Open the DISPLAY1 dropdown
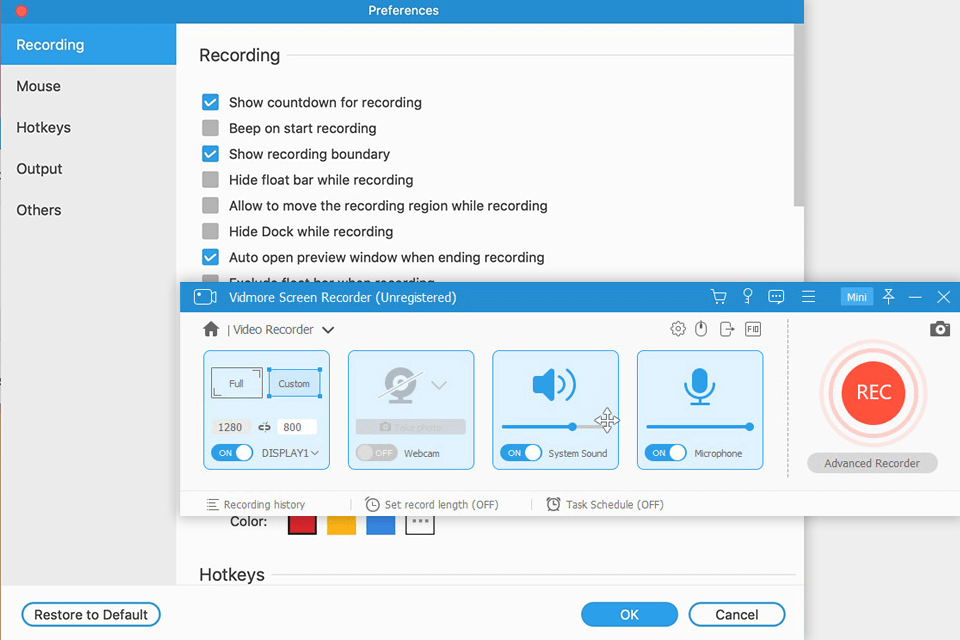Image resolution: width=960 pixels, height=640 pixels. pyautogui.click(x=290, y=453)
